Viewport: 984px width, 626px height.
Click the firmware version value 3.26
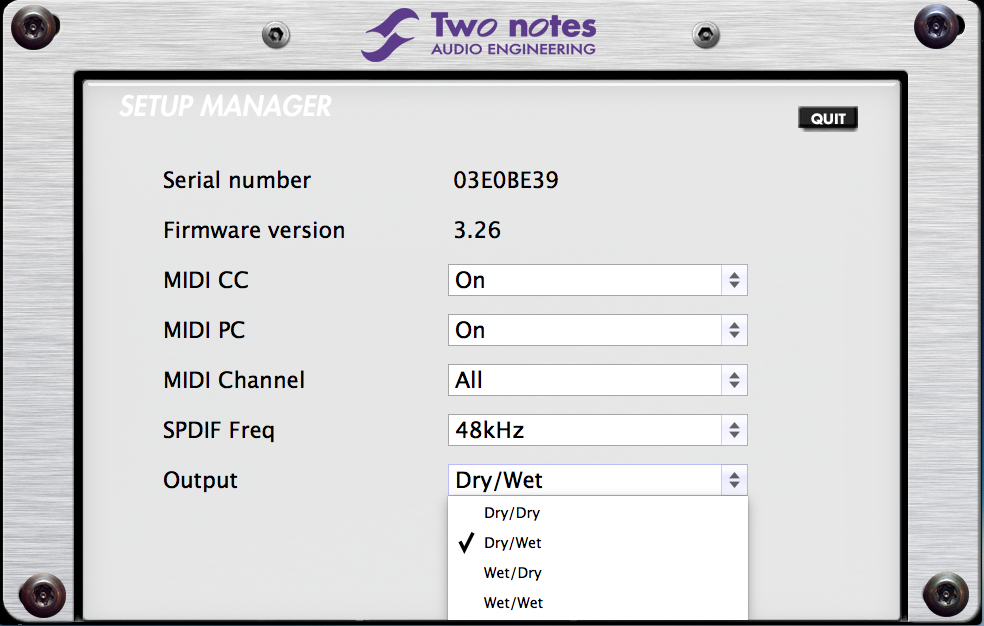(477, 231)
